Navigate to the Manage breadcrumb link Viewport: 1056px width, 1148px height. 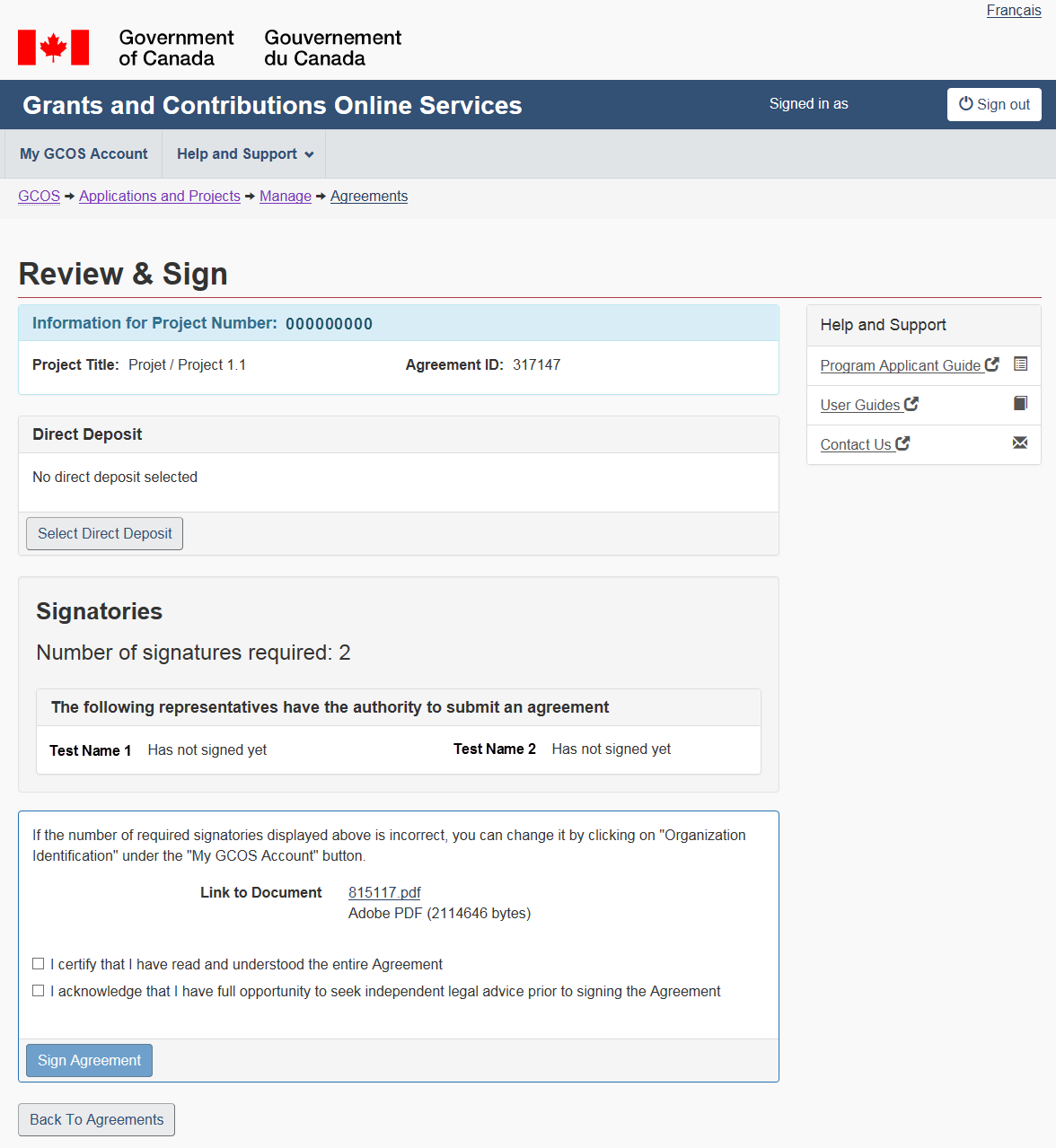pyautogui.click(x=286, y=197)
